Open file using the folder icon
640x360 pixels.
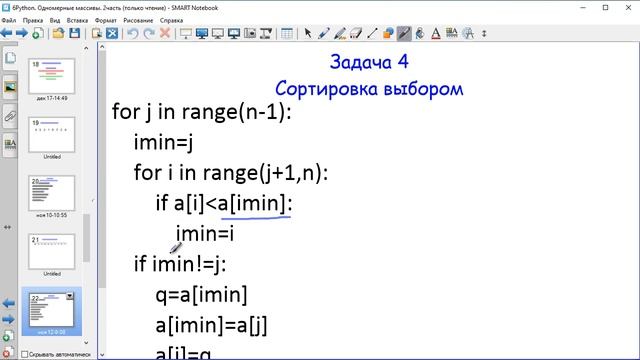tap(58, 33)
